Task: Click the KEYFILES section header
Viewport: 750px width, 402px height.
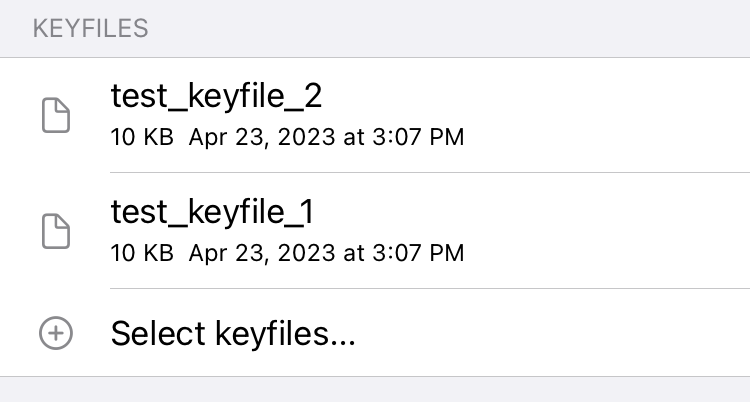Action: [x=90, y=29]
